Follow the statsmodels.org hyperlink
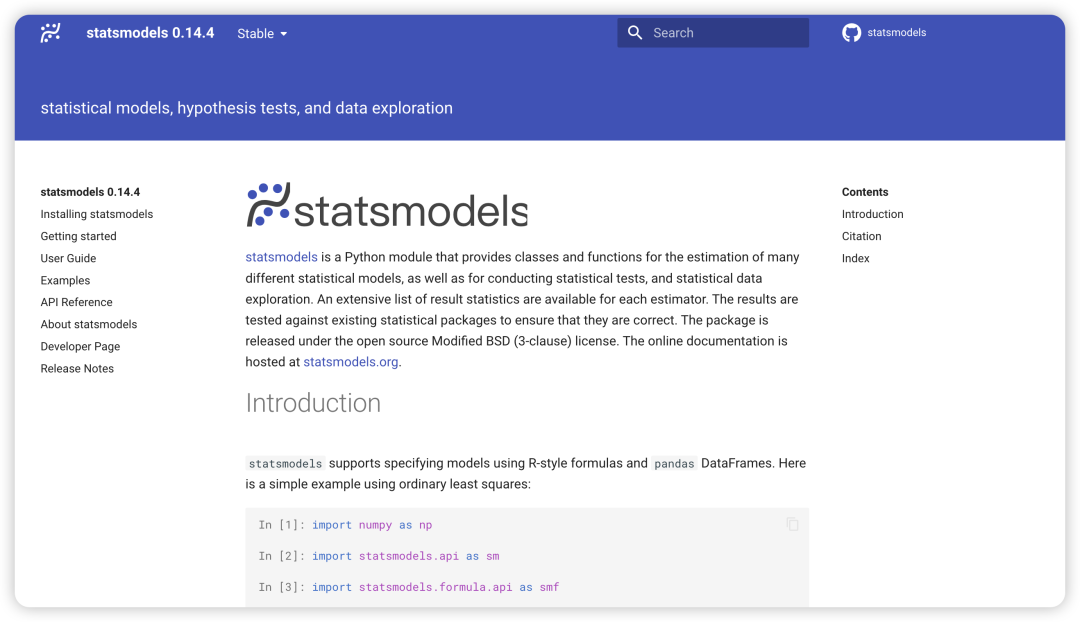Screen dimensions: 1080x622 (x=351, y=362)
